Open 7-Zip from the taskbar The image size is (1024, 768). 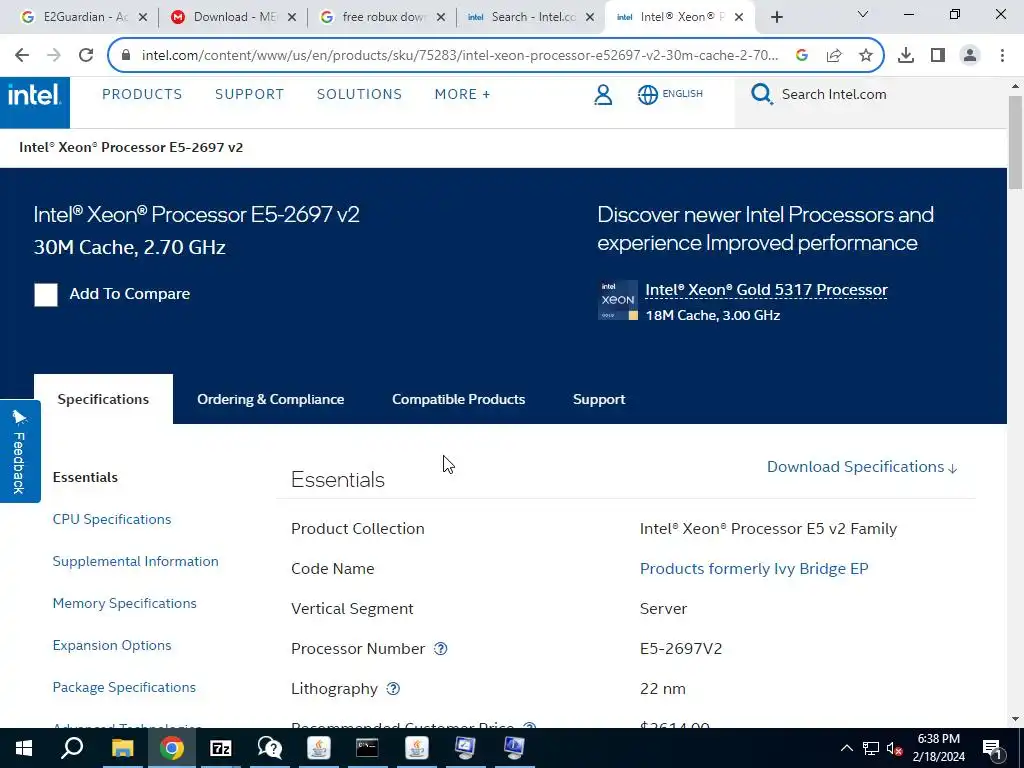pyautogui.click(x=220, y=748)
